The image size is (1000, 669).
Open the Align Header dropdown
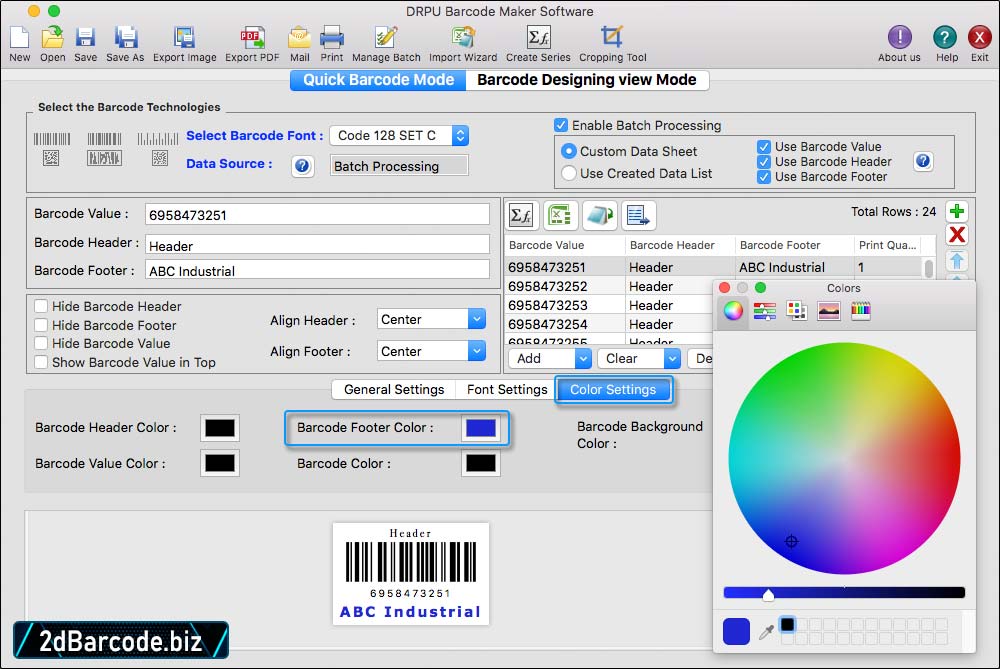click(x=431, y=319)
